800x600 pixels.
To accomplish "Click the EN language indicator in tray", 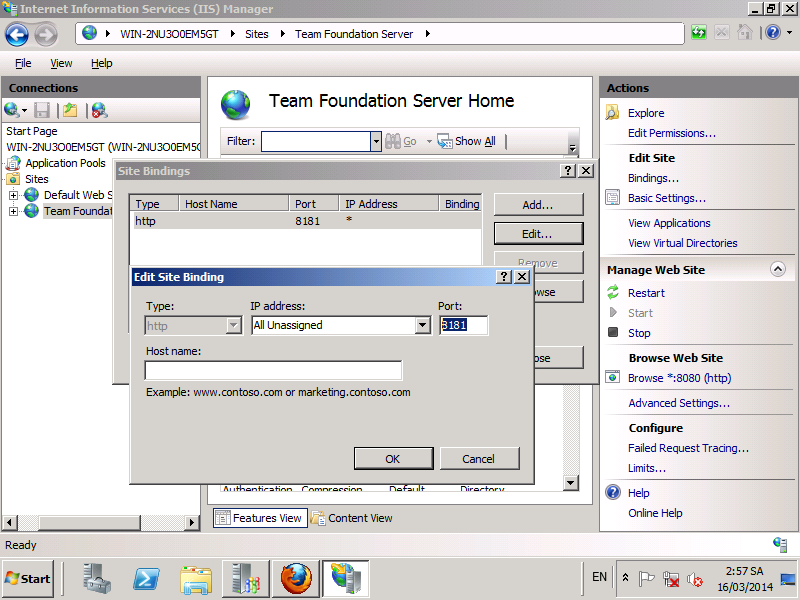I will click(599, 577).
